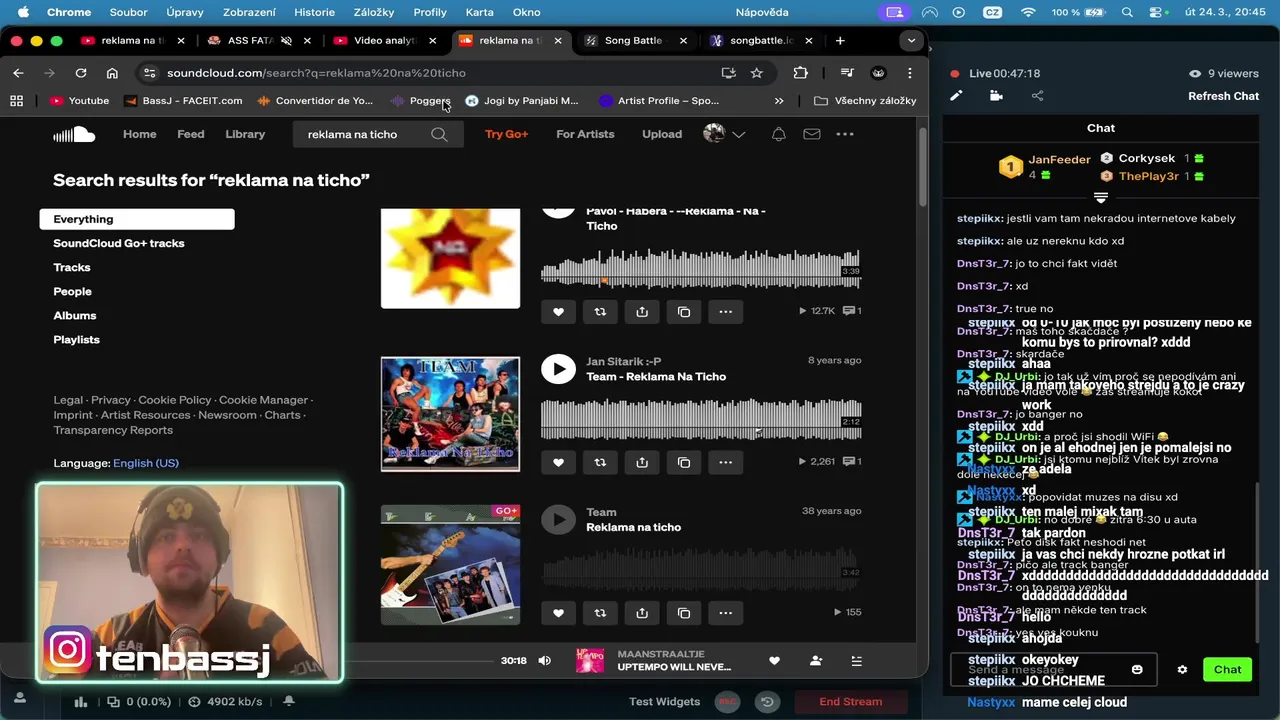Image resolution: width=1280 pixels, height=720 pixels.
Task: Open next-up queue in player bar
Action: (856, 660)
